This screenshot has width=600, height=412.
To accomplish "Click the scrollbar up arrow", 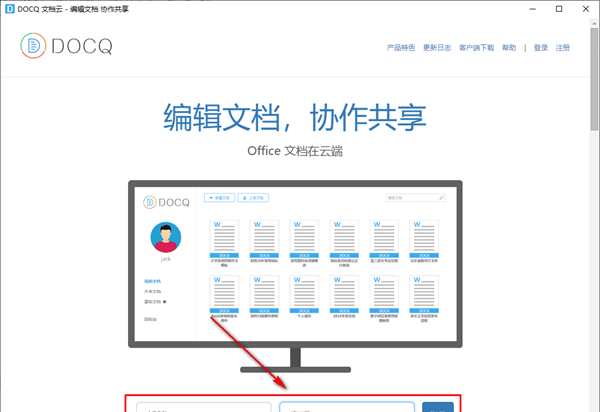I will [594, 23].
